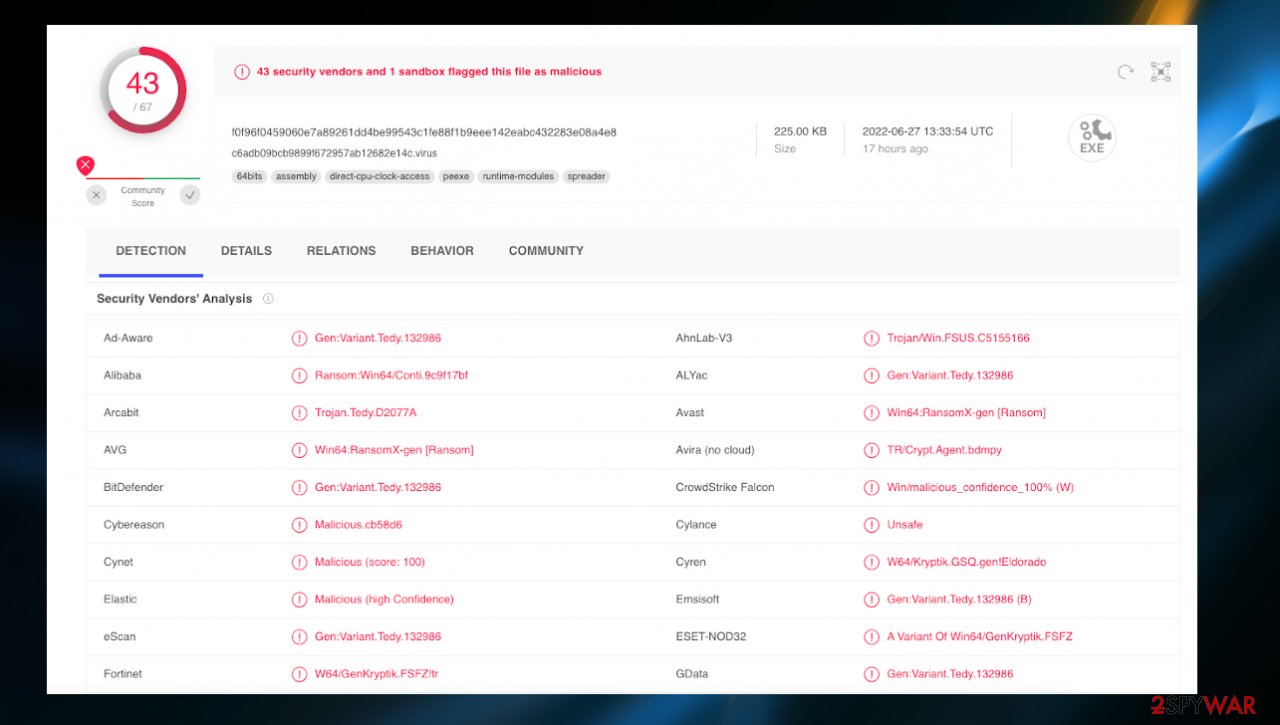
Task: Click the community score bar
Action: [x=143, y=178]
